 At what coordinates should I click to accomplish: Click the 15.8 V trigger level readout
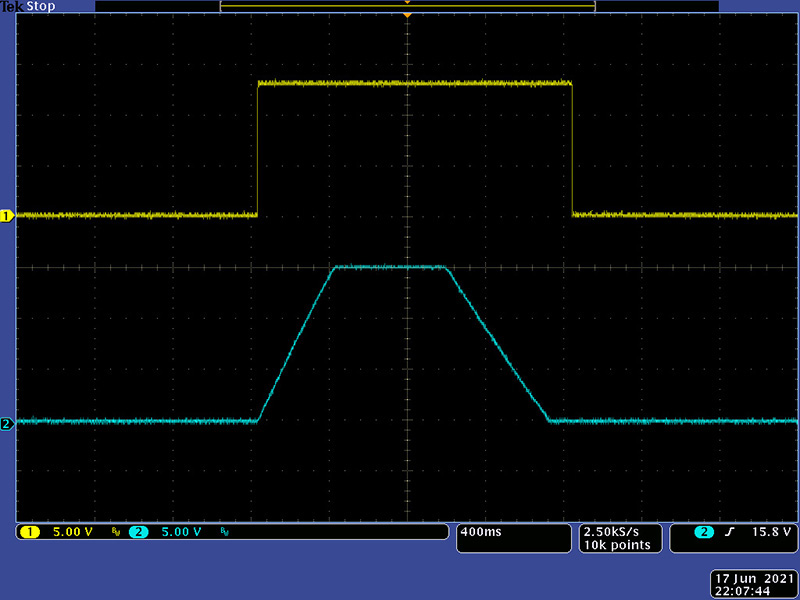click(773, 532)
